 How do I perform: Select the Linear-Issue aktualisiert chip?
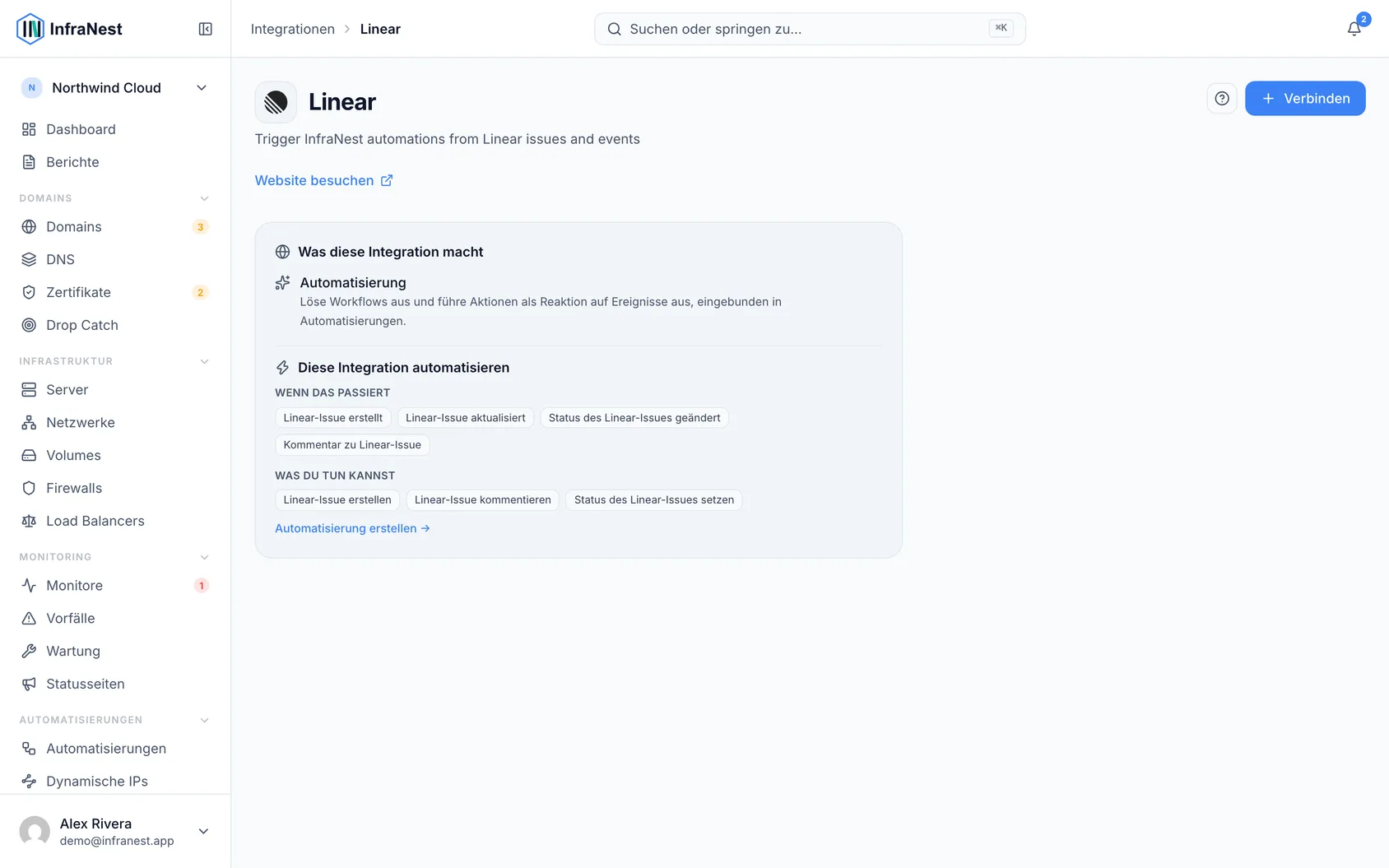[x=466, y=418]
